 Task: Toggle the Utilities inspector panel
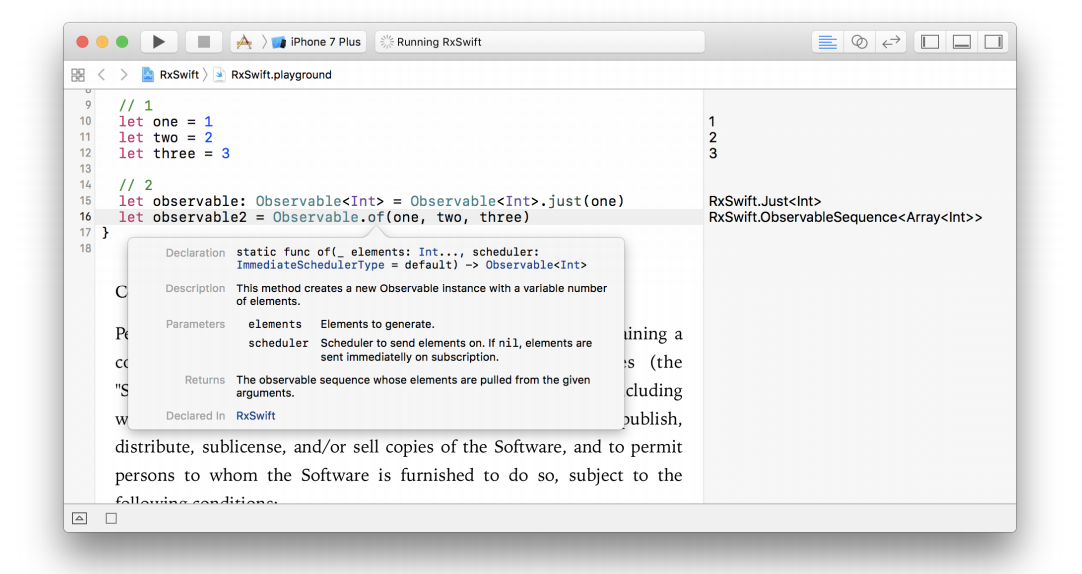(x=994, y=42)
